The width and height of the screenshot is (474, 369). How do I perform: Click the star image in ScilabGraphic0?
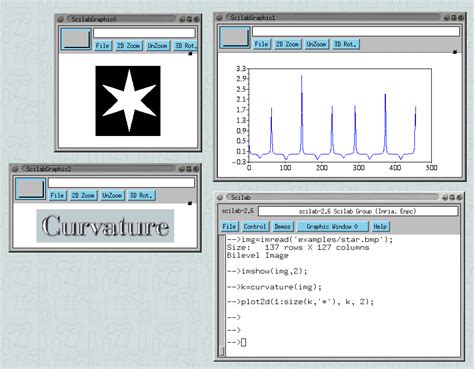pyautogui.click(x=128, y=101)
